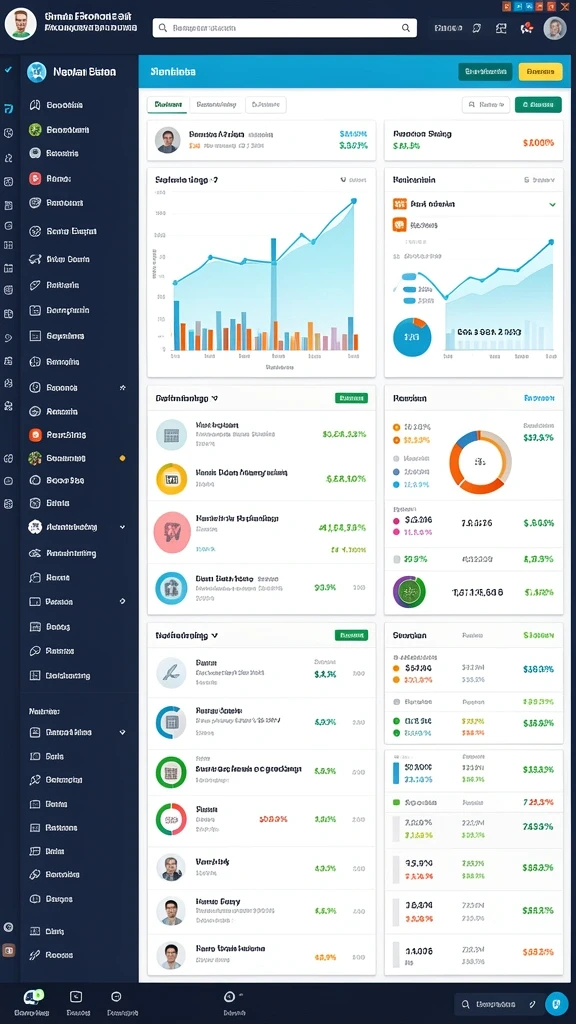This screenshot has width=576, height=1024.
Task: Expand the title chevron of the upper list card
Action: [x=215, y=398]
